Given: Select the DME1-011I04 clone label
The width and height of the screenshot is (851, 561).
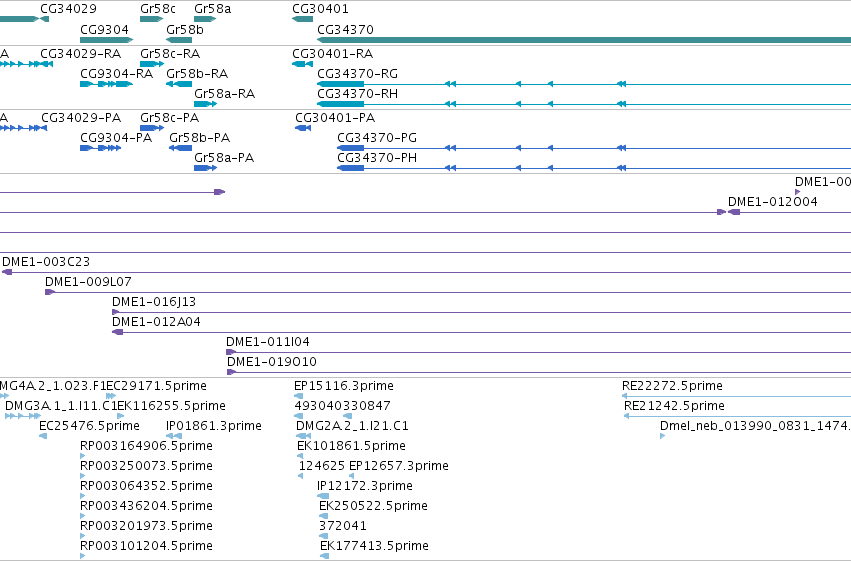Looking at the screenshot, I should click(268, 342).
